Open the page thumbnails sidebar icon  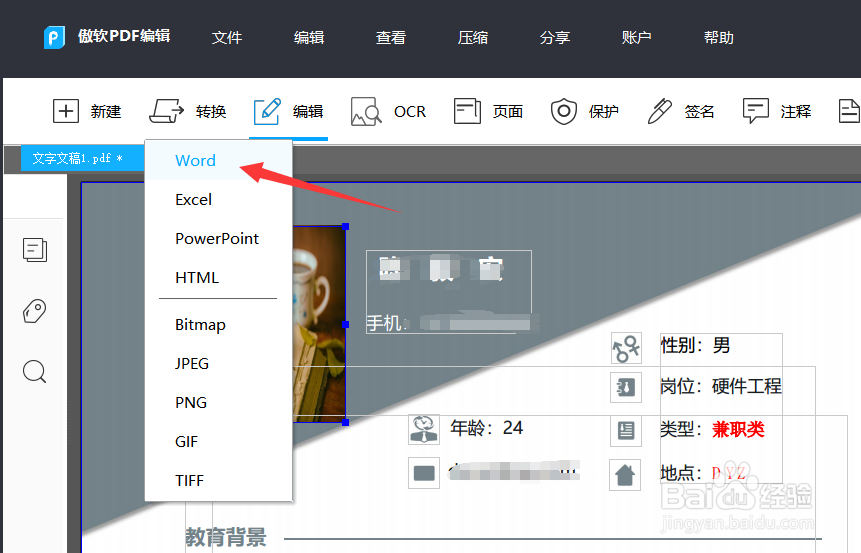pos(35,250)
